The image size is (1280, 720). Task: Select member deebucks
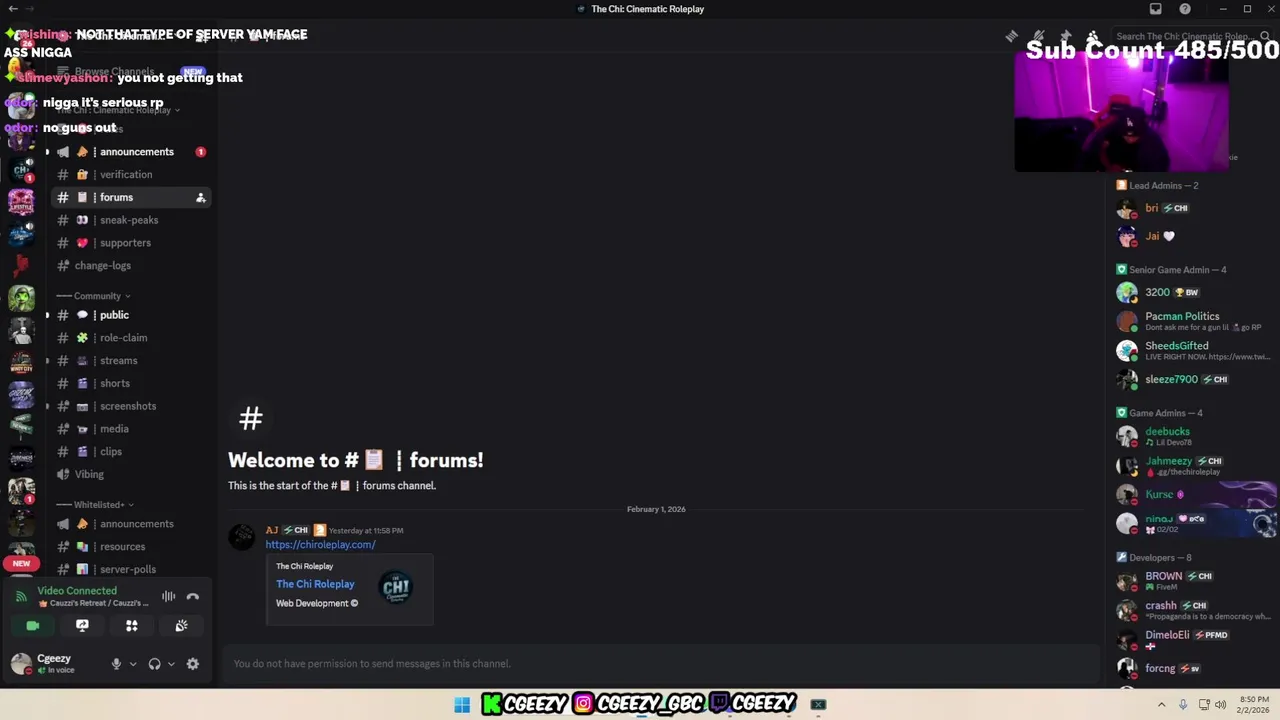click(1195, 436)
